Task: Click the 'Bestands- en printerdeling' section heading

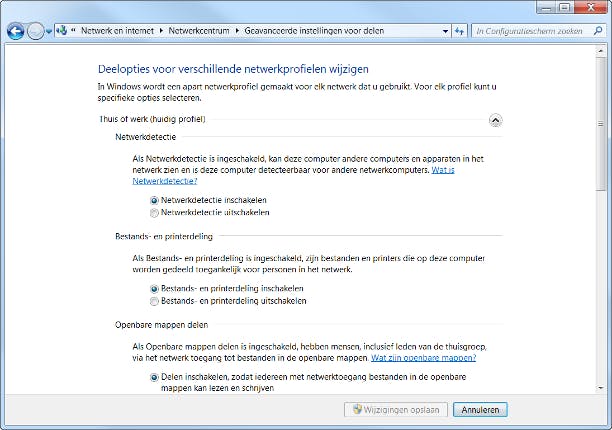Action: pyautogui.click(x=164, y=236)
